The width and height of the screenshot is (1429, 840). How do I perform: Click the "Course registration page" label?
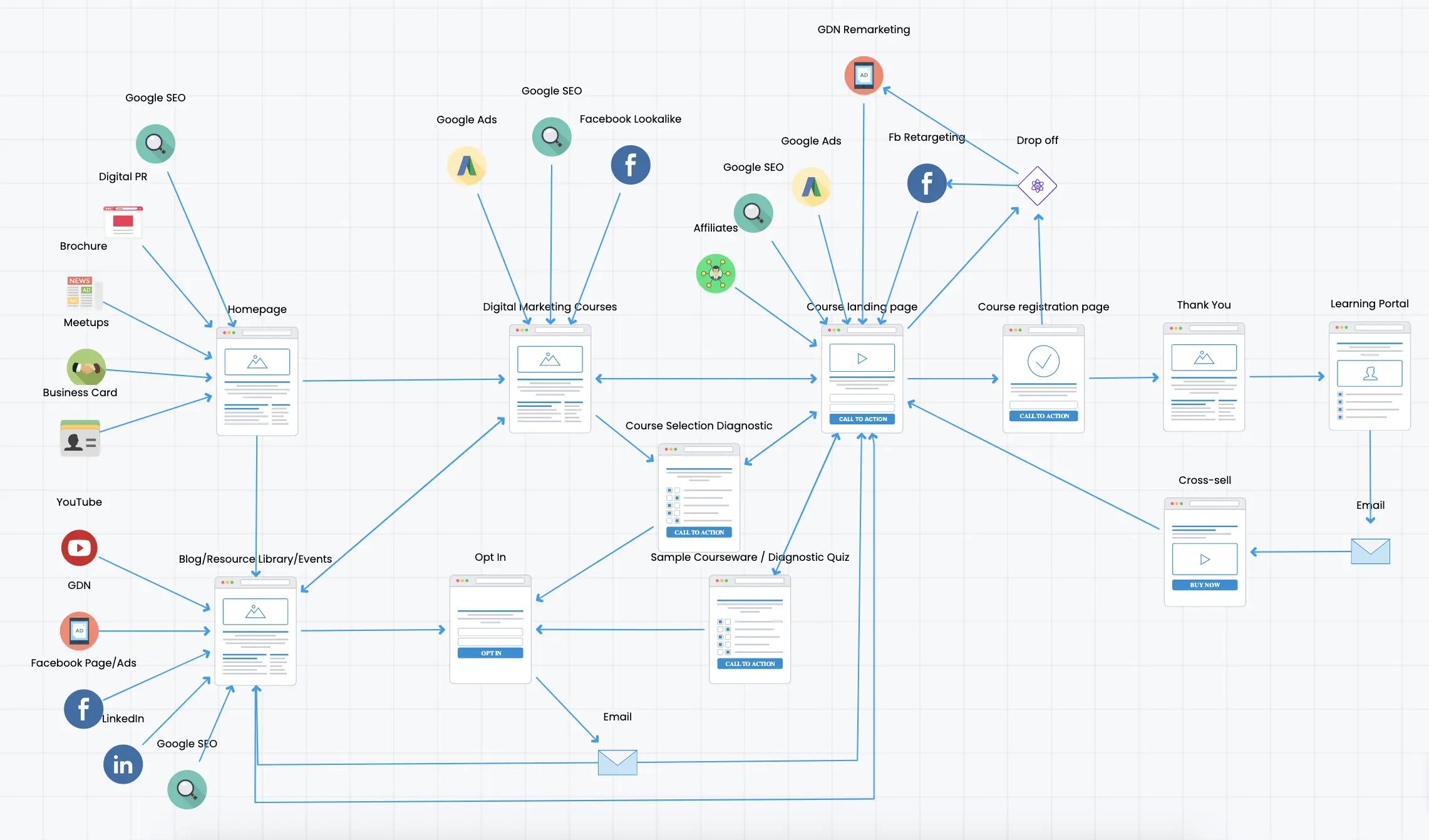click(x=1043, y=307)
